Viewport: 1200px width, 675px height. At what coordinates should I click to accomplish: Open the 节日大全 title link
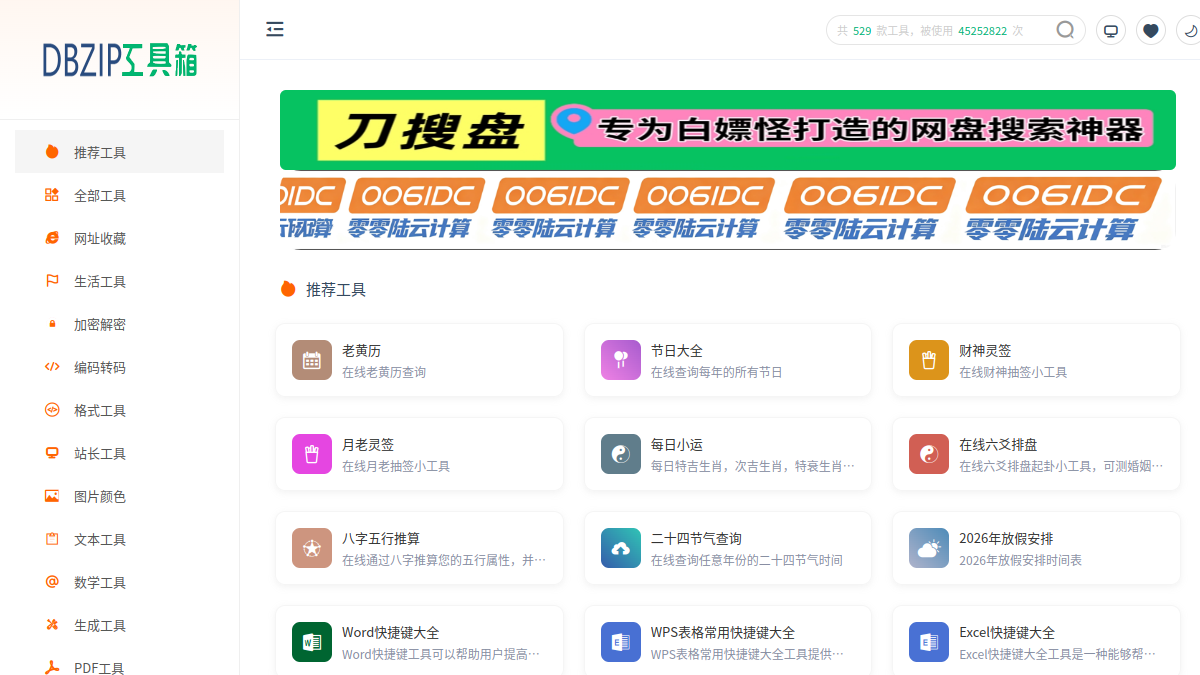pyautogui.click(x=677, y=351)
